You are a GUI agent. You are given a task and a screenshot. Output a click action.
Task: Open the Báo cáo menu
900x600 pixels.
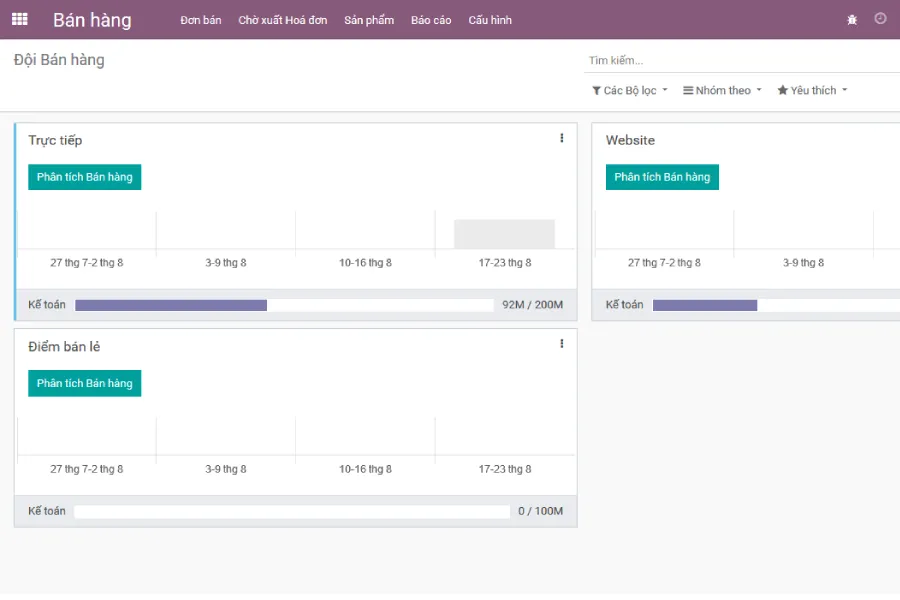431,20
